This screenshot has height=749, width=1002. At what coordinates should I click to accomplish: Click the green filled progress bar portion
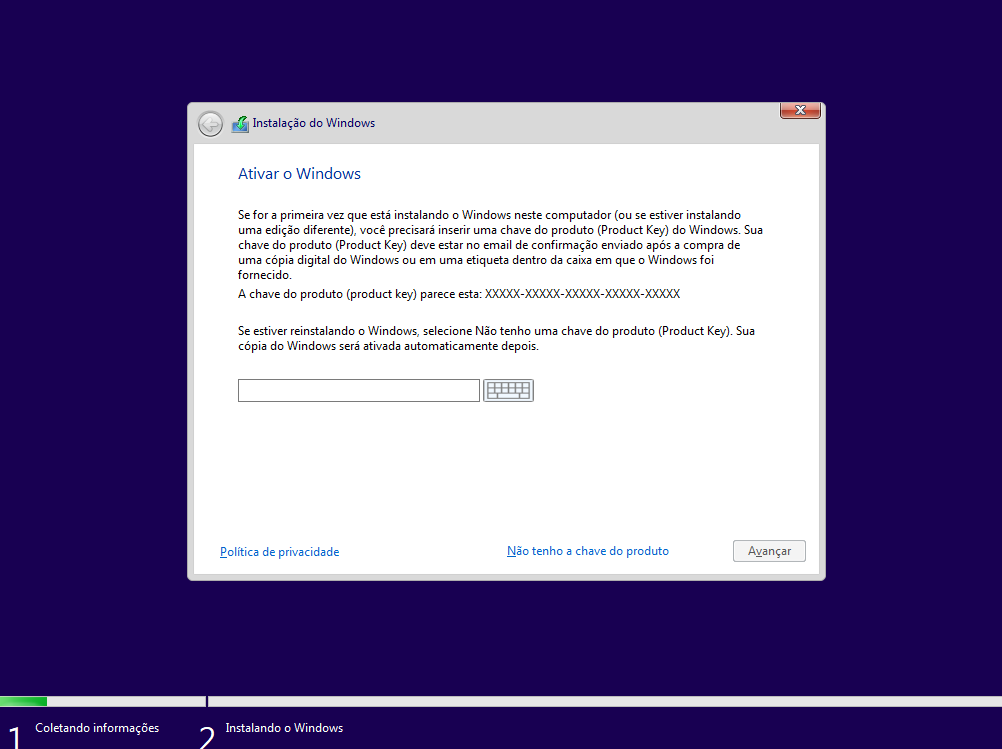tap(23, 701)
